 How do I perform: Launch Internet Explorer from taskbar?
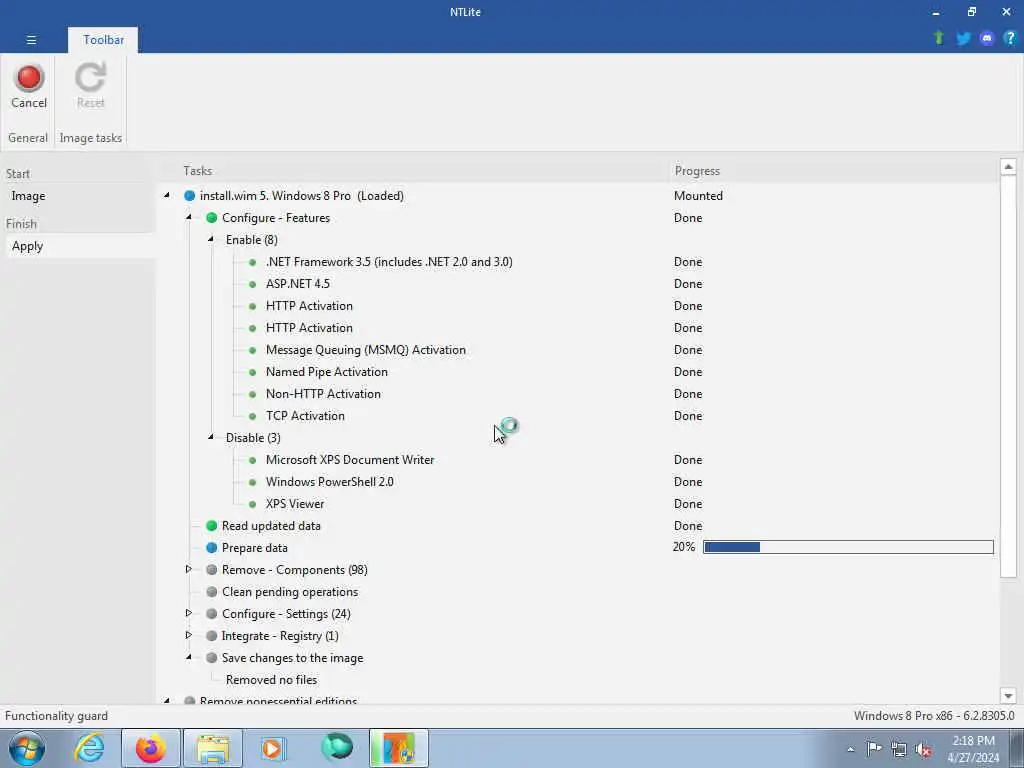point(89,748)
